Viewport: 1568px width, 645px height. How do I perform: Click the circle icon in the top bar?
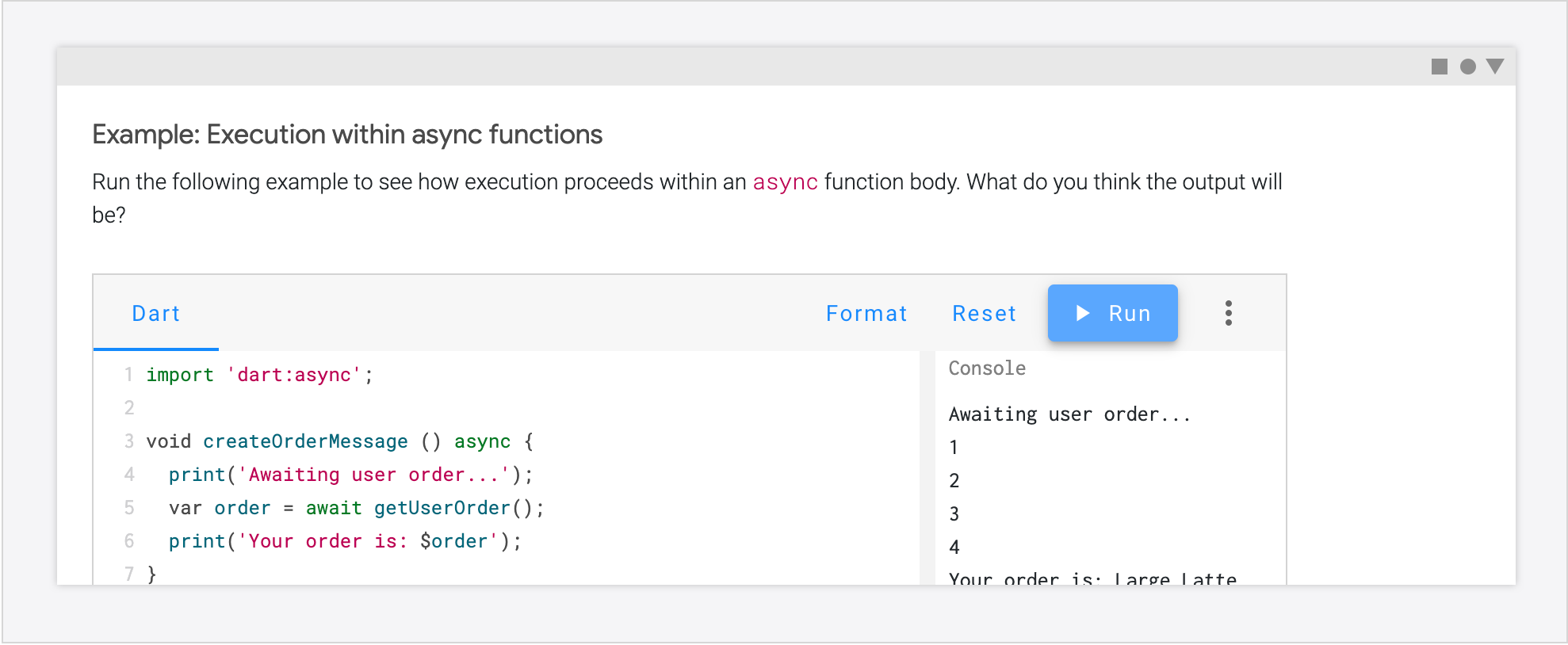(x=1467, y=67)
